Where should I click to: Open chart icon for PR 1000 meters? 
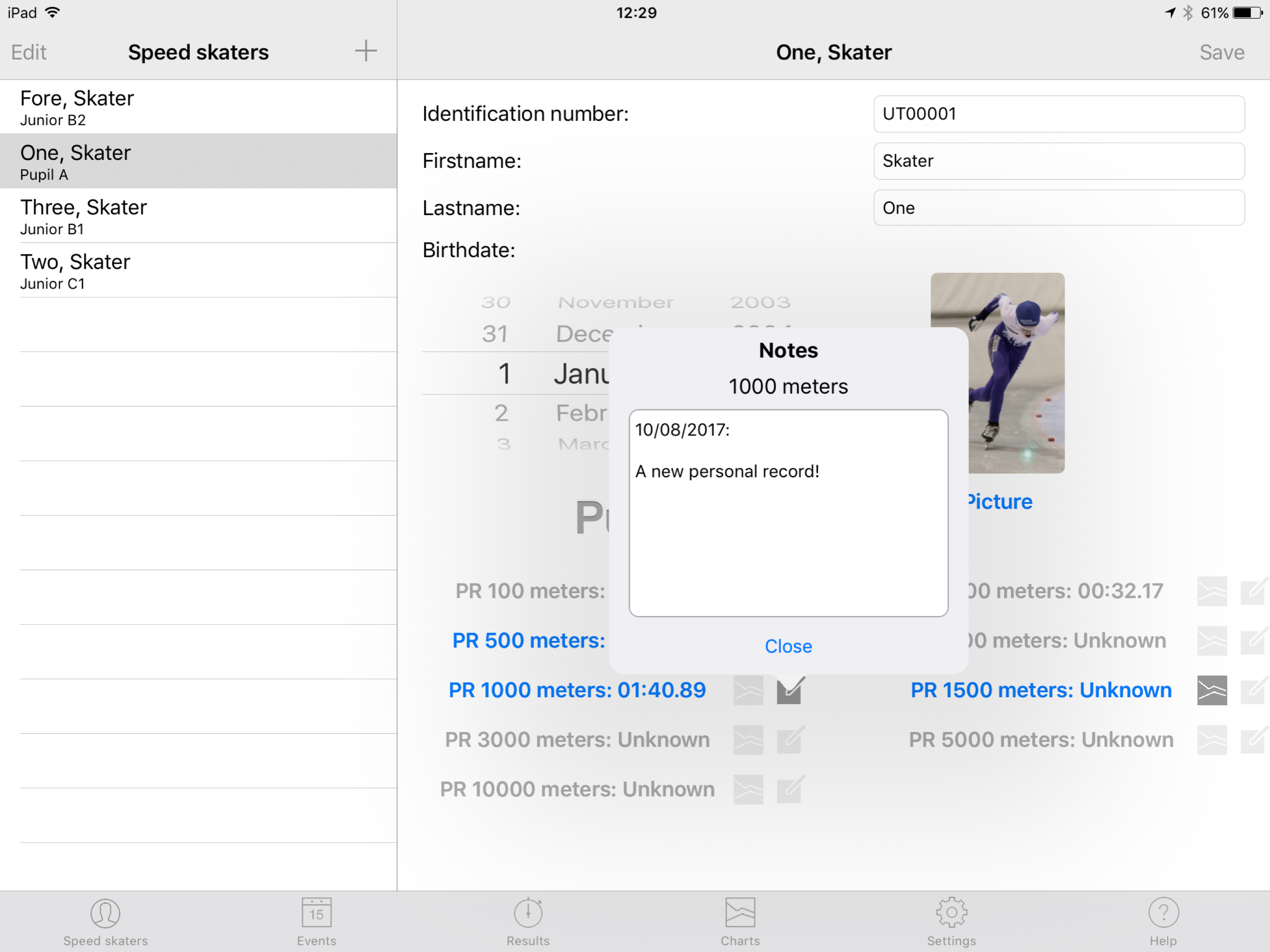click(748, 690)
